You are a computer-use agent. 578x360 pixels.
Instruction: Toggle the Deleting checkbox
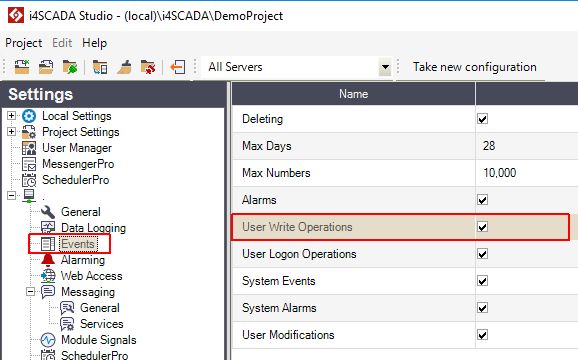pyautogui.click(x=483, y=119)
